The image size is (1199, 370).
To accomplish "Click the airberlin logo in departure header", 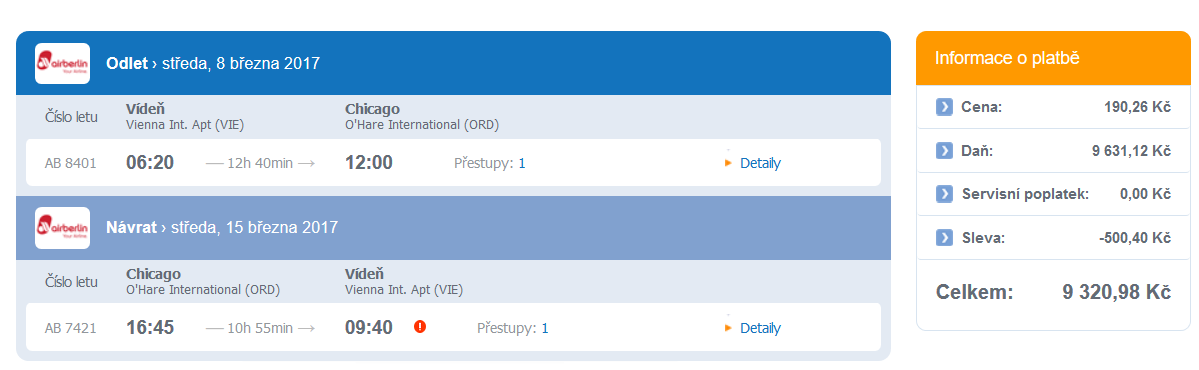I will coord(62,63).
